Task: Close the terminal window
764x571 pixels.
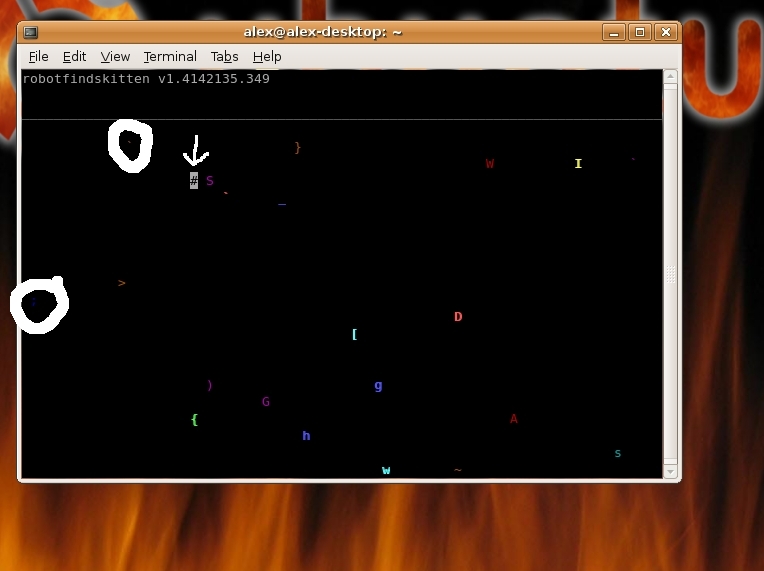Action: coord(666,33)
